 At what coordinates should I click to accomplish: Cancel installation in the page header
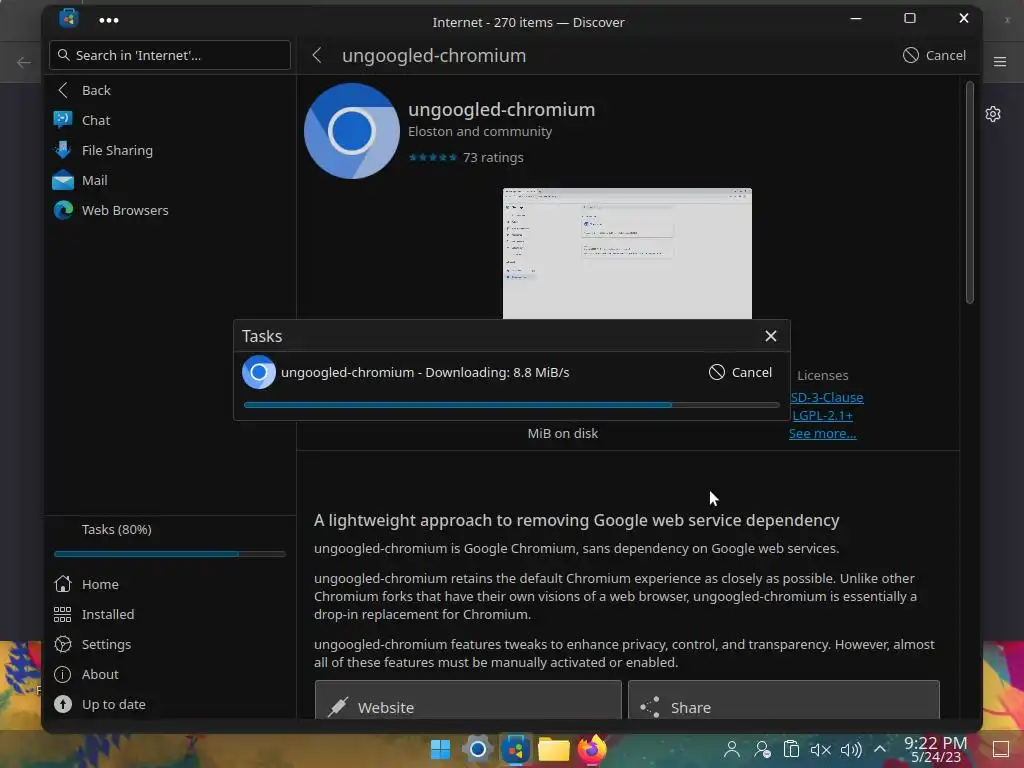[x=934, y=56]
